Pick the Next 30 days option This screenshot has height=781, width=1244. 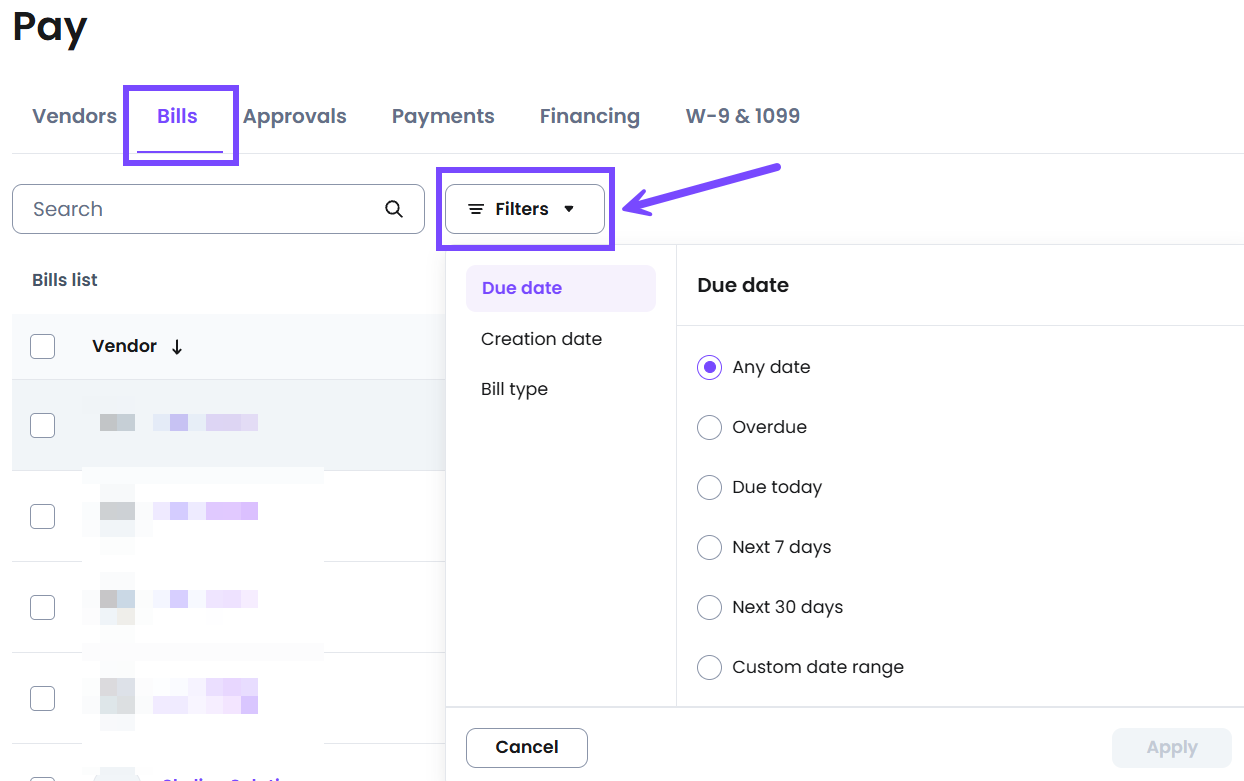(x=709, y=607)
